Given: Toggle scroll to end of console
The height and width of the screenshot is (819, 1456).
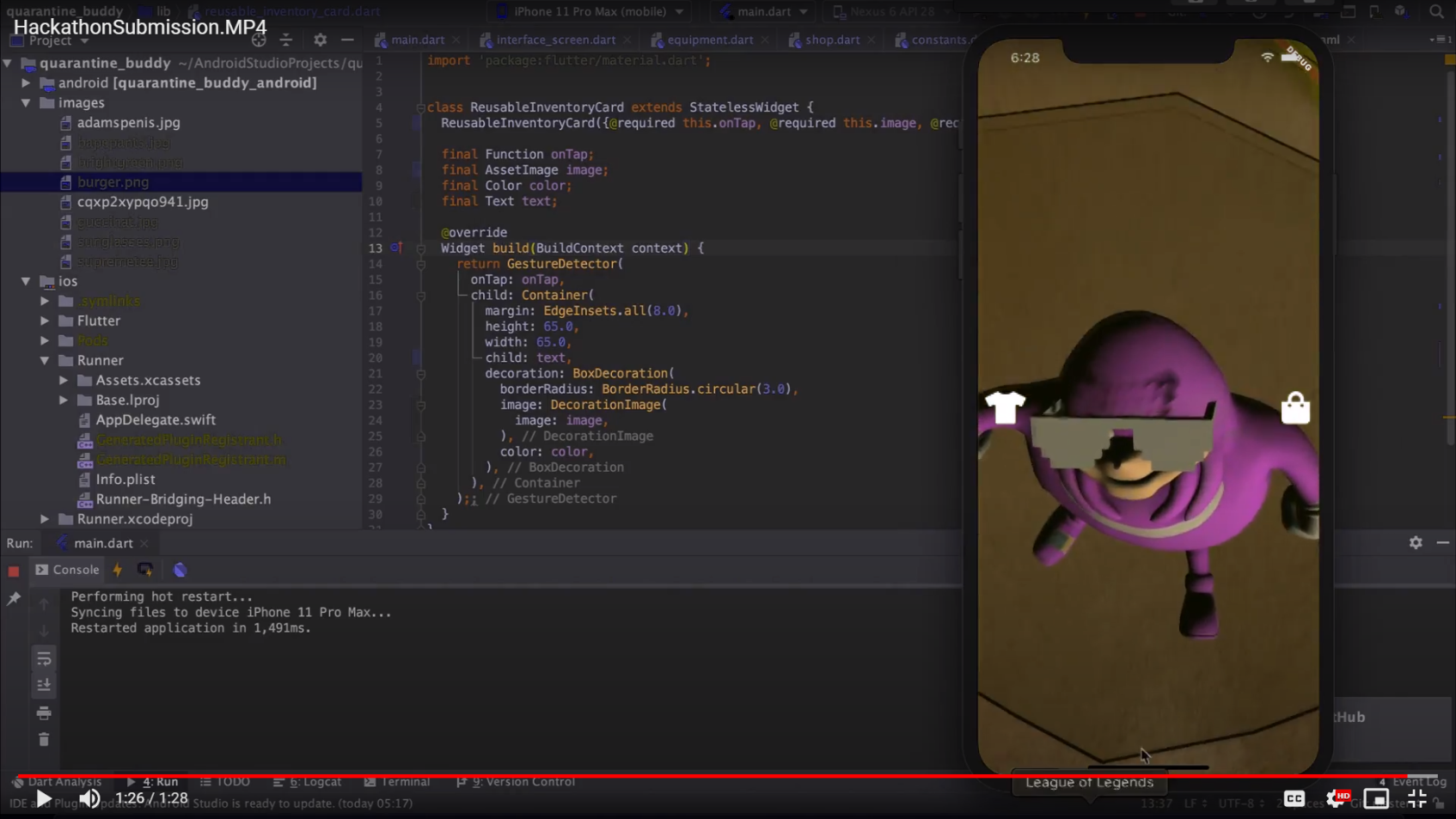Looking at the screenshot, I should (44, 685).
